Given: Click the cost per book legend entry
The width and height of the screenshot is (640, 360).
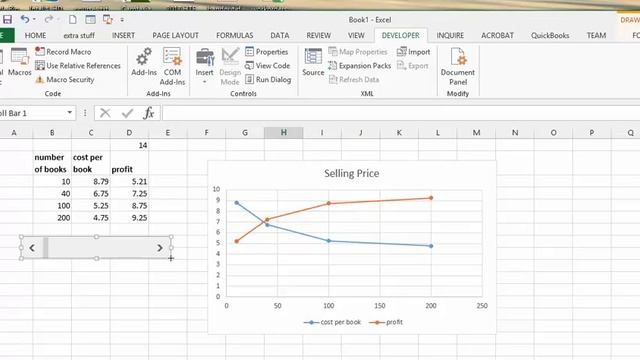Looking at the screenshot, I should point(333,322).
